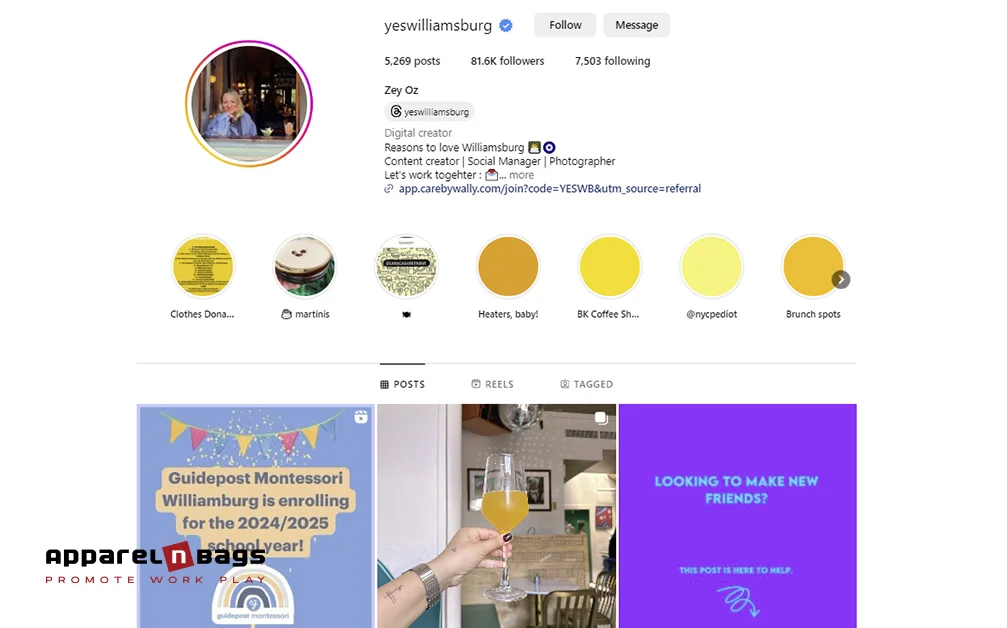Switch to the Reels tab
The height and width of the screenshot is (628, 1007).
coord(493,384)
